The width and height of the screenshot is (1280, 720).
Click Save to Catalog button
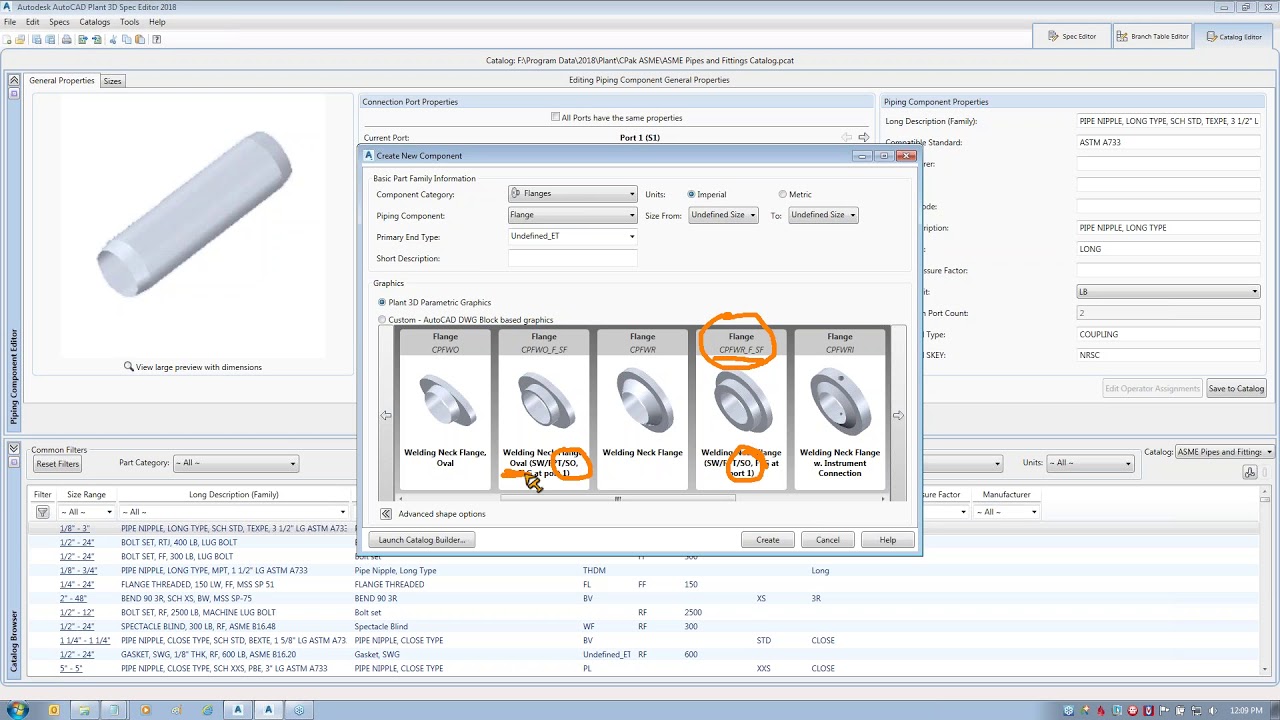(x=1236, y=388)
